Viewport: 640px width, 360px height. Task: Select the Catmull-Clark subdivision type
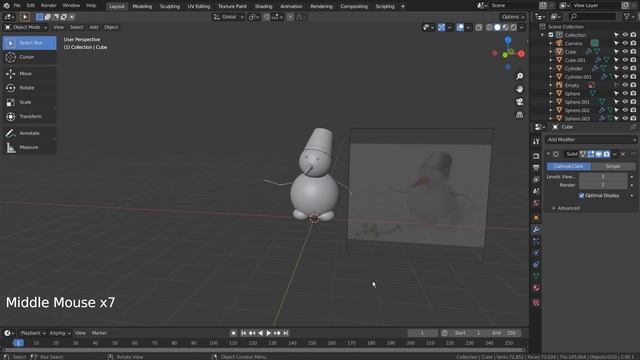pyautogui.click(x=569, y=166)
